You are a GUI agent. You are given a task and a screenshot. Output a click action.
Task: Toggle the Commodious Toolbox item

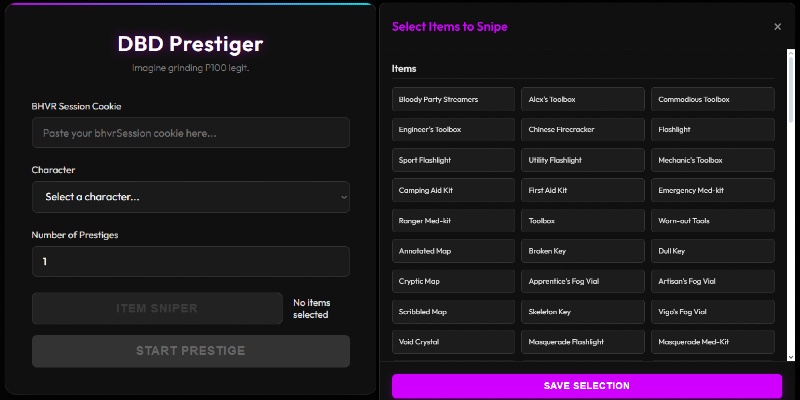[x=713, y=100]
